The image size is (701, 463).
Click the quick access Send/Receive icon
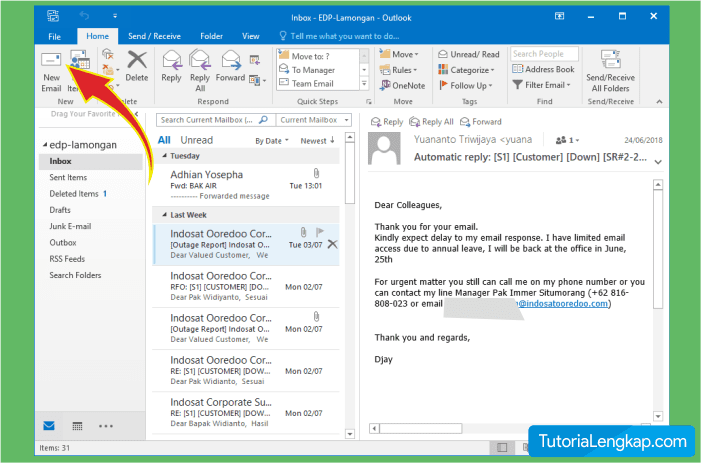pyautogui.click(x=53, y=16)
